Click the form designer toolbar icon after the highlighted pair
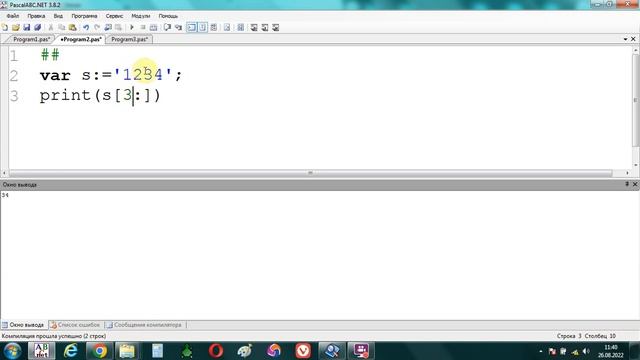The height and width of the screenshot is (360, 640). point(213,27)
